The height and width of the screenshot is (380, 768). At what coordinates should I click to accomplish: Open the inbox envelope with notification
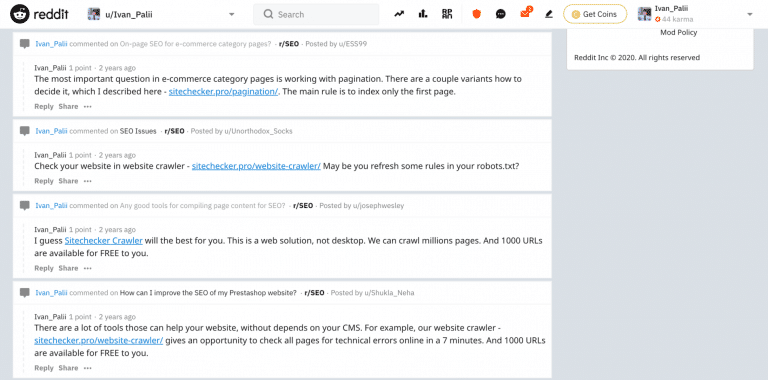click(526, 13)
